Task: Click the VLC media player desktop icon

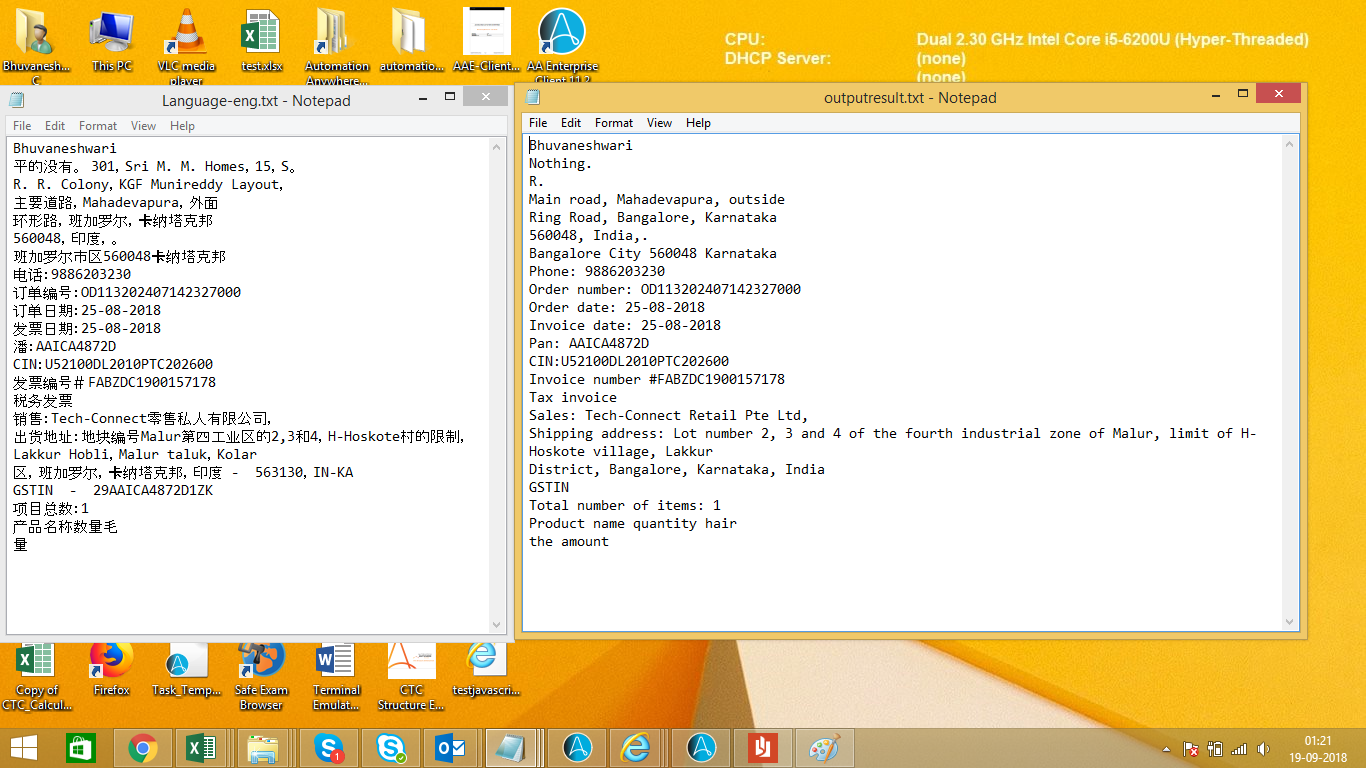Action: click(x=185, y=40)
